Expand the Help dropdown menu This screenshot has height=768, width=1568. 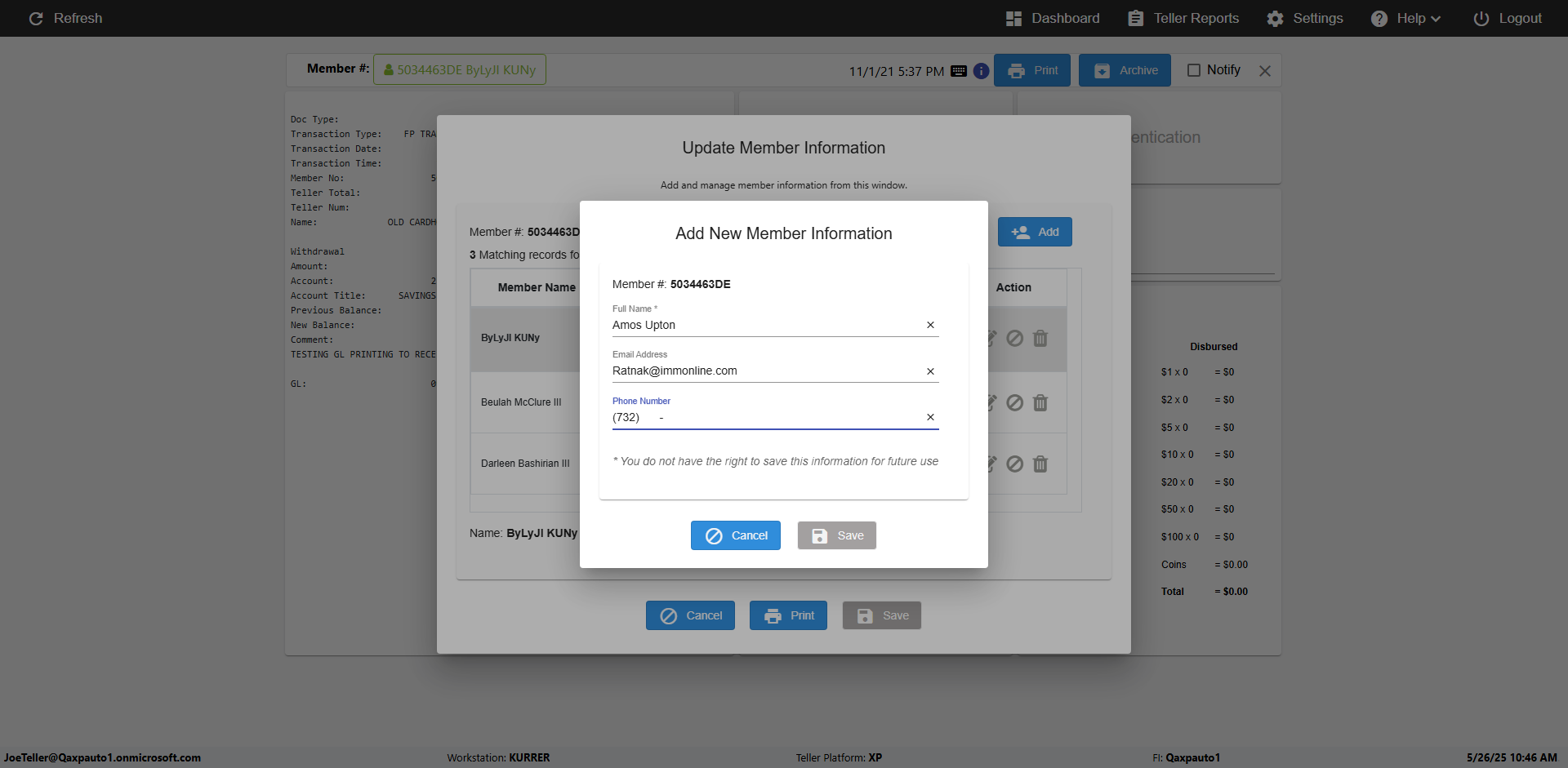1405,18
